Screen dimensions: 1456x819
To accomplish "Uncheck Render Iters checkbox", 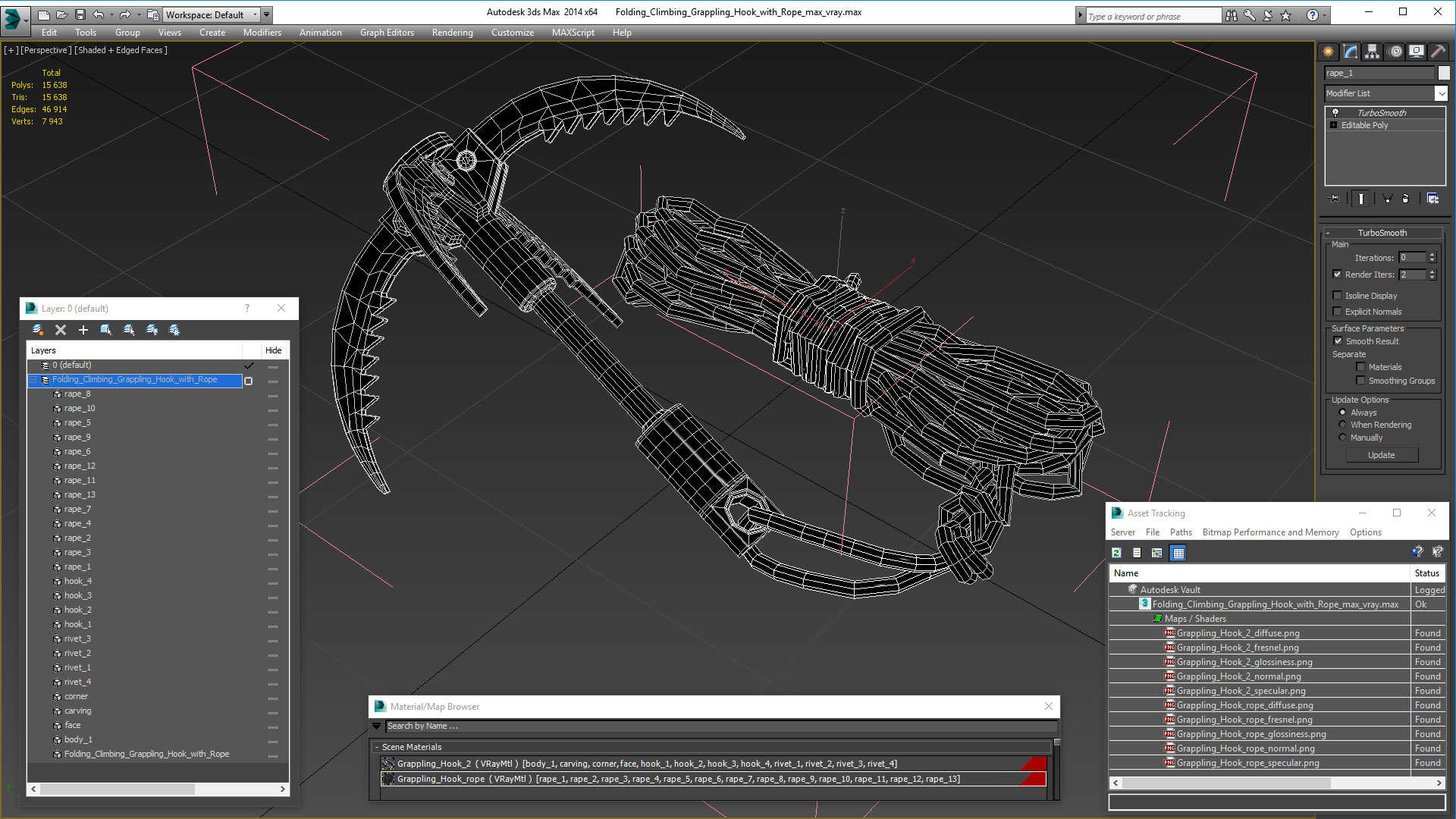I will [1338, 275].
